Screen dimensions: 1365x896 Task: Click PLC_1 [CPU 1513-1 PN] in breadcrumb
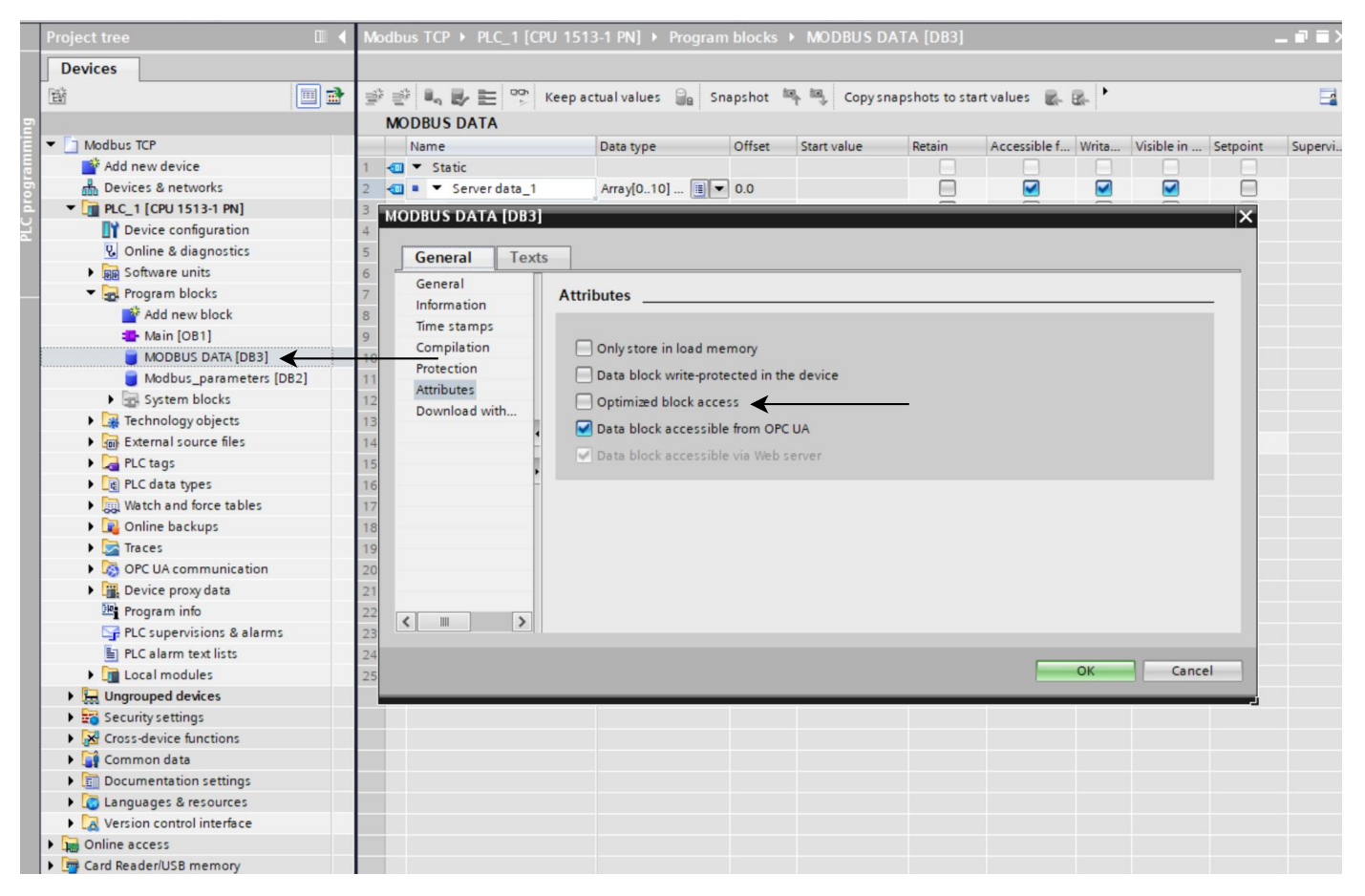(559, 37)
